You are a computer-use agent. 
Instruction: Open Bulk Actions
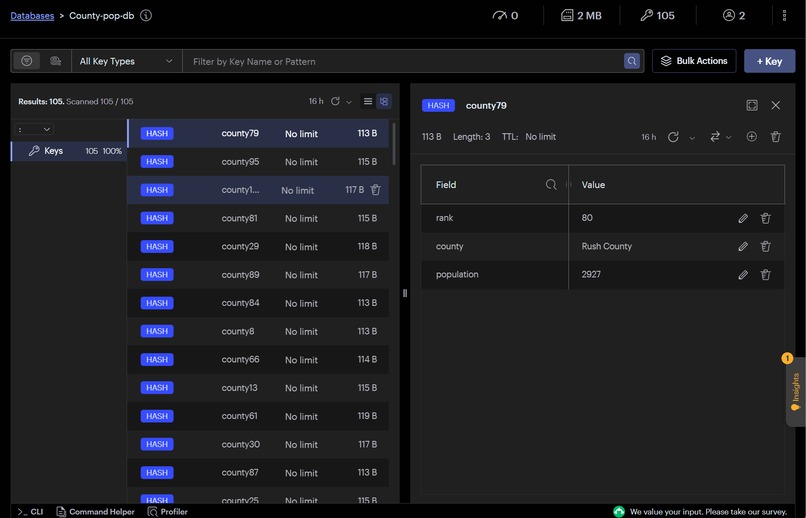tap(694, 61)
